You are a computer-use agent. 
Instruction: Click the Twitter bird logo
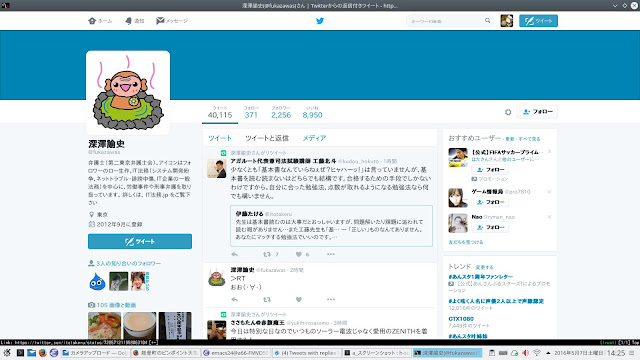(x=320, y=21)
